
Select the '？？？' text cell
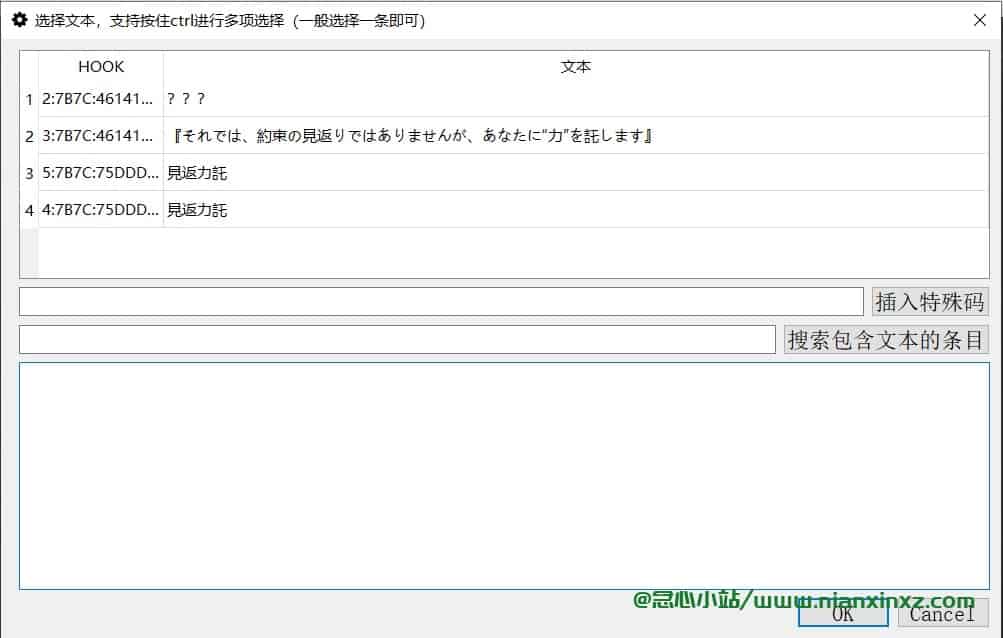coord(576,99)
